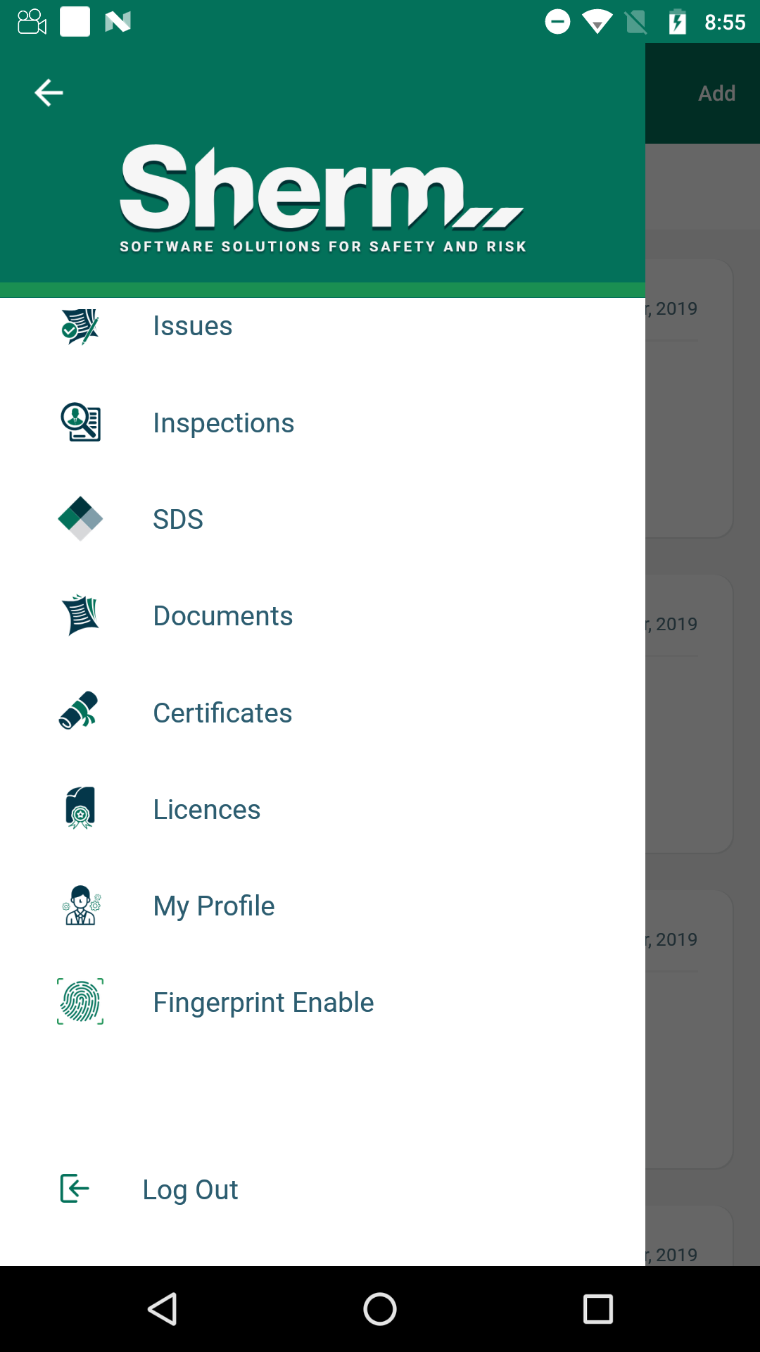This screenshot has width=760, height=1352.
Task: Open Certificates from the menu
Action: (x=222, y=713)
